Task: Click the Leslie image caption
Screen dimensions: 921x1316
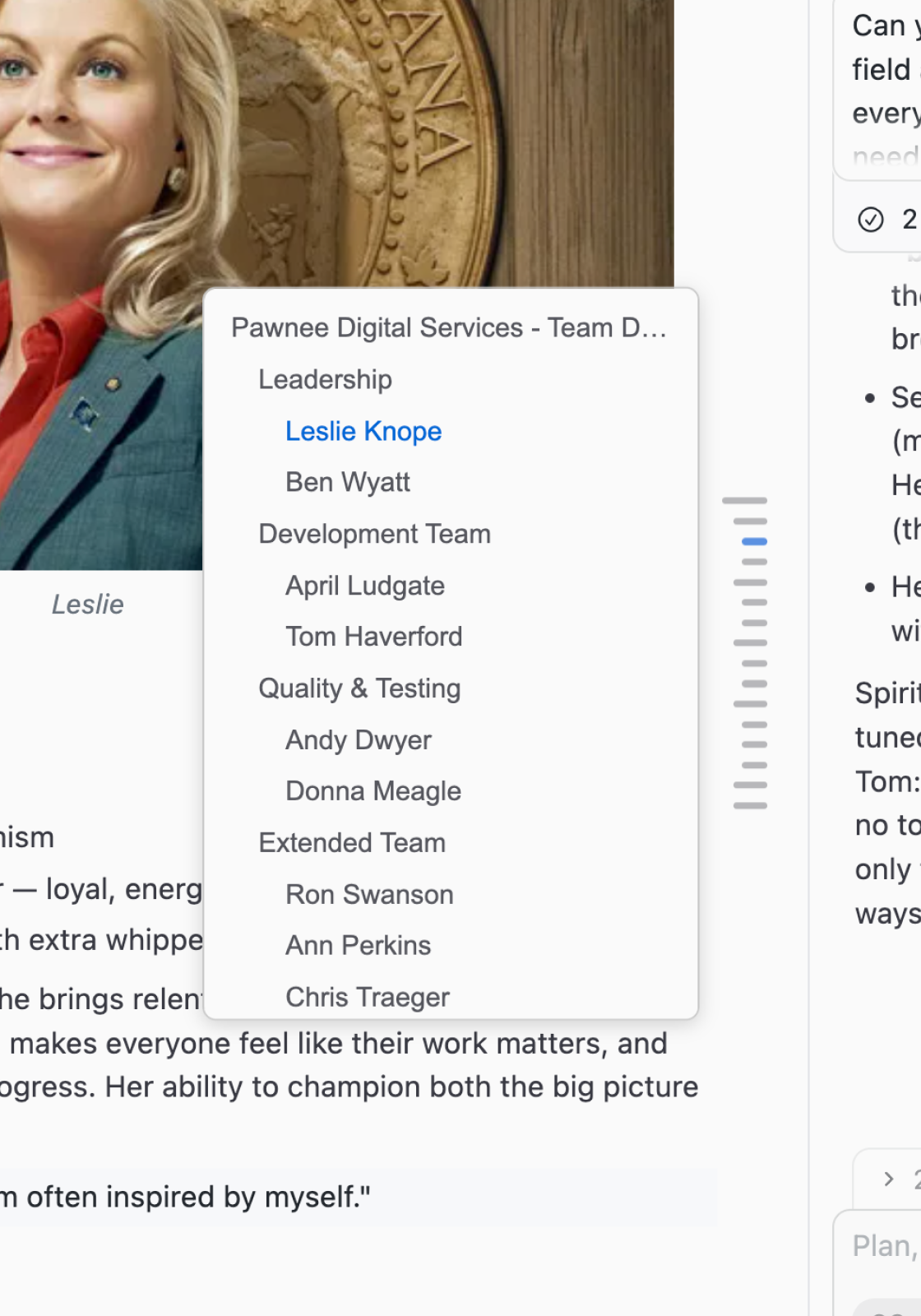Action: (x=88, y=605)
